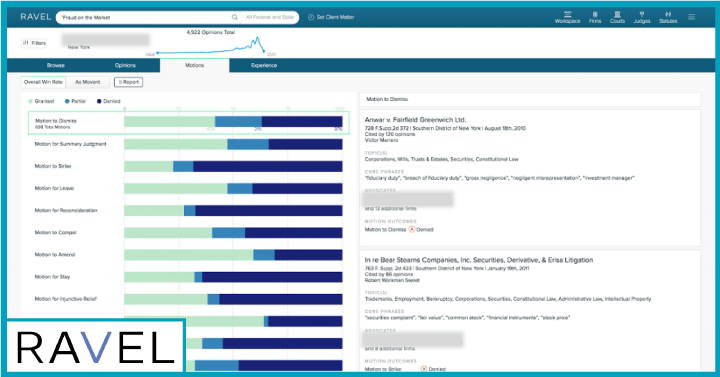Open the Courts icon
Screen dimensions: 720x377
click(x=617, y=14)
